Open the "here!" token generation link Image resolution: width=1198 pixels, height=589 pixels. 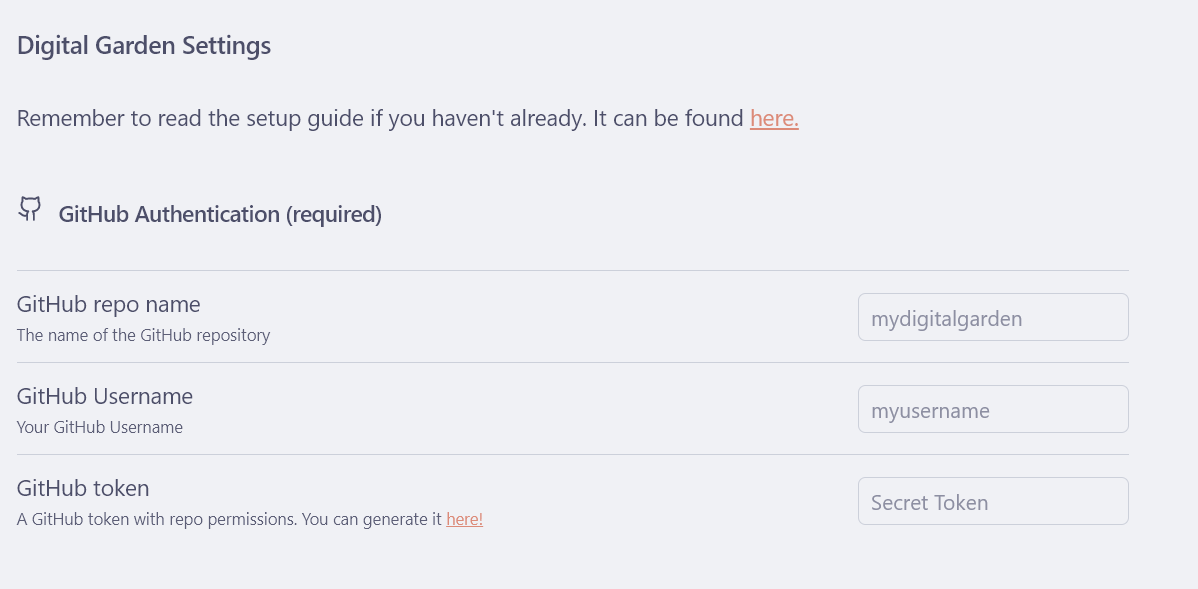click(464, 520)
